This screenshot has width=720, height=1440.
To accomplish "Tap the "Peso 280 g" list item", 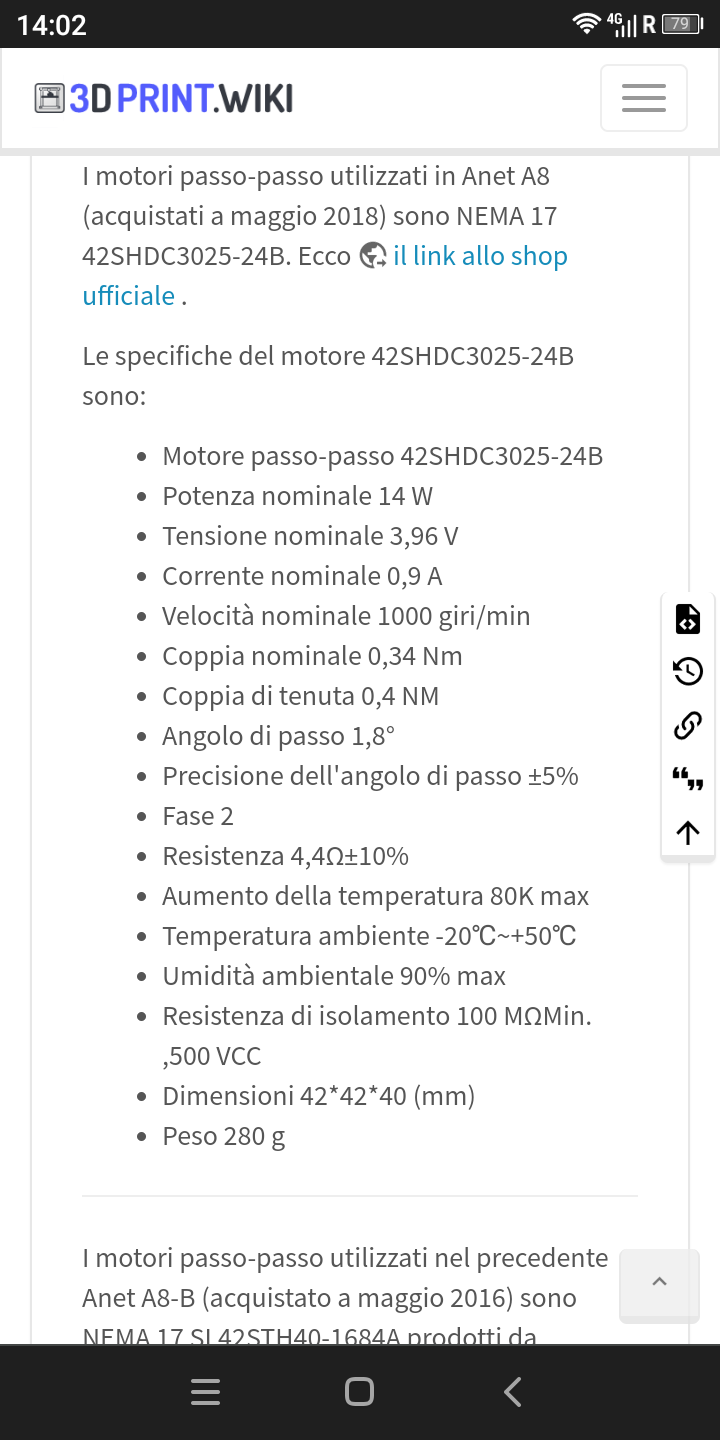I will [224, 1136].
